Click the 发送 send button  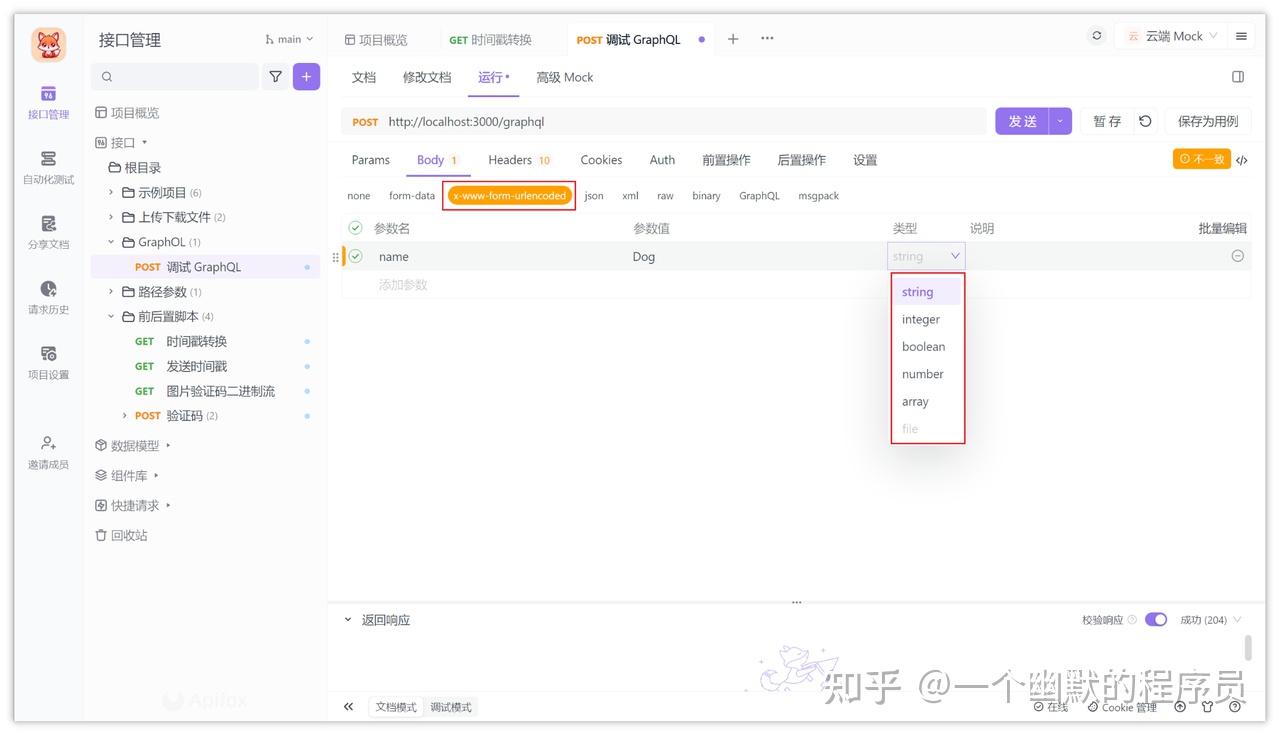(x=1021, y=119)
